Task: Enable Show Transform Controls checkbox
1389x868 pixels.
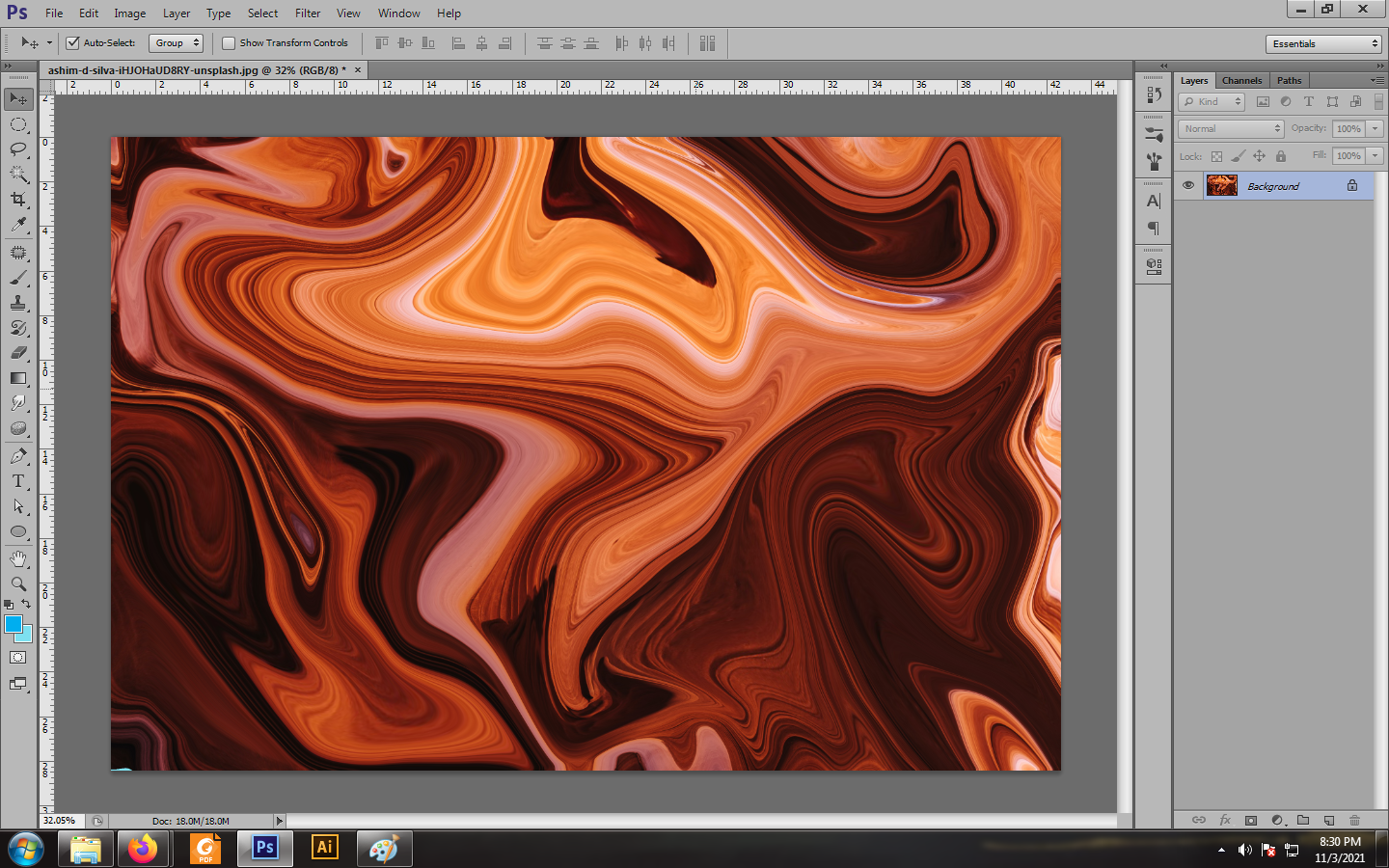Action: 229,42
